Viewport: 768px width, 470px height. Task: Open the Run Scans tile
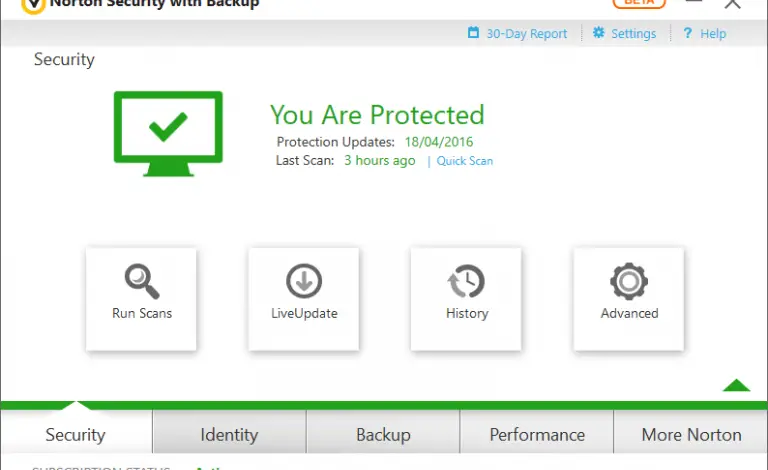(x=141, y=299)
